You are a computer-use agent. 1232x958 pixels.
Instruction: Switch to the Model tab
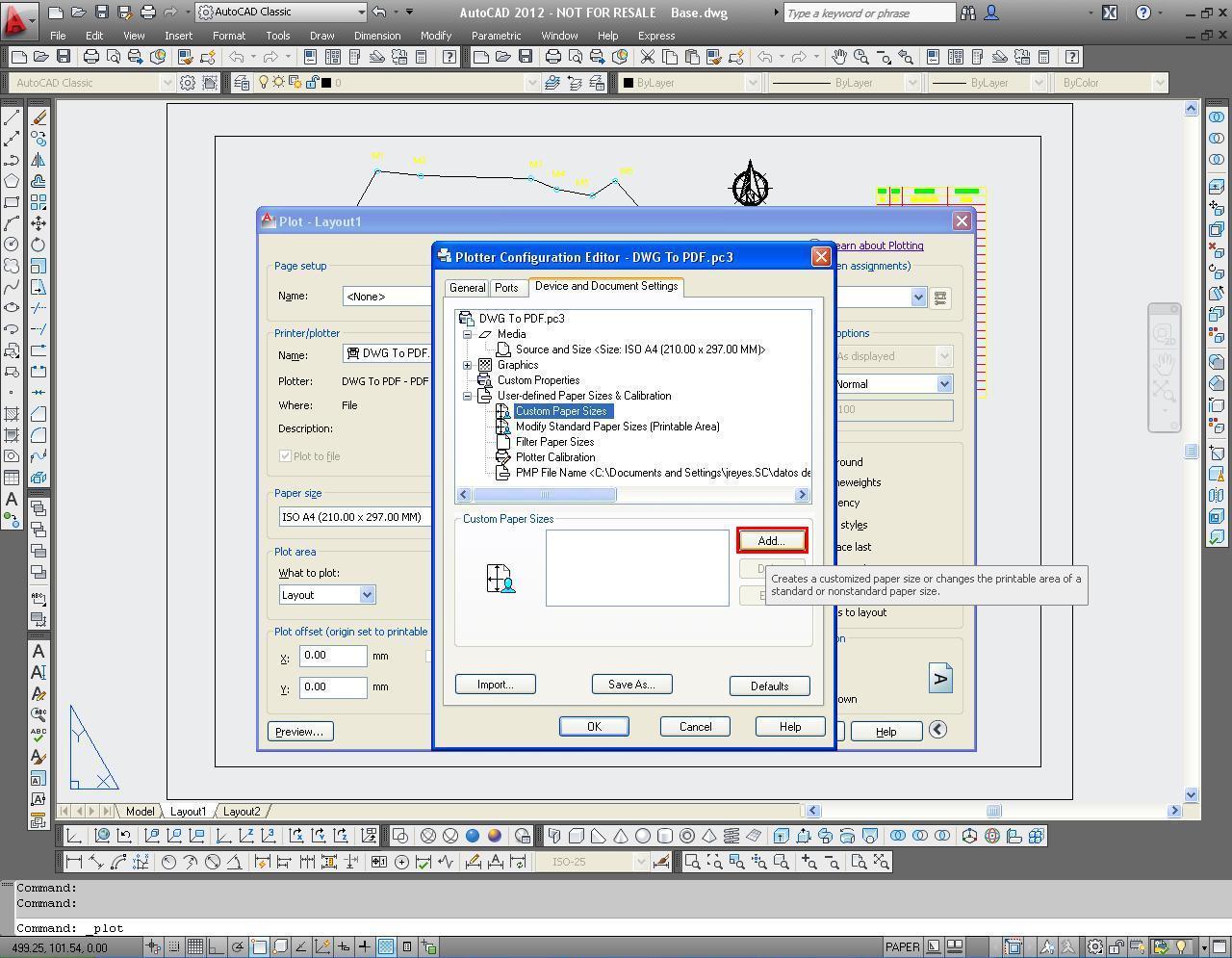(x=140, y=812)
